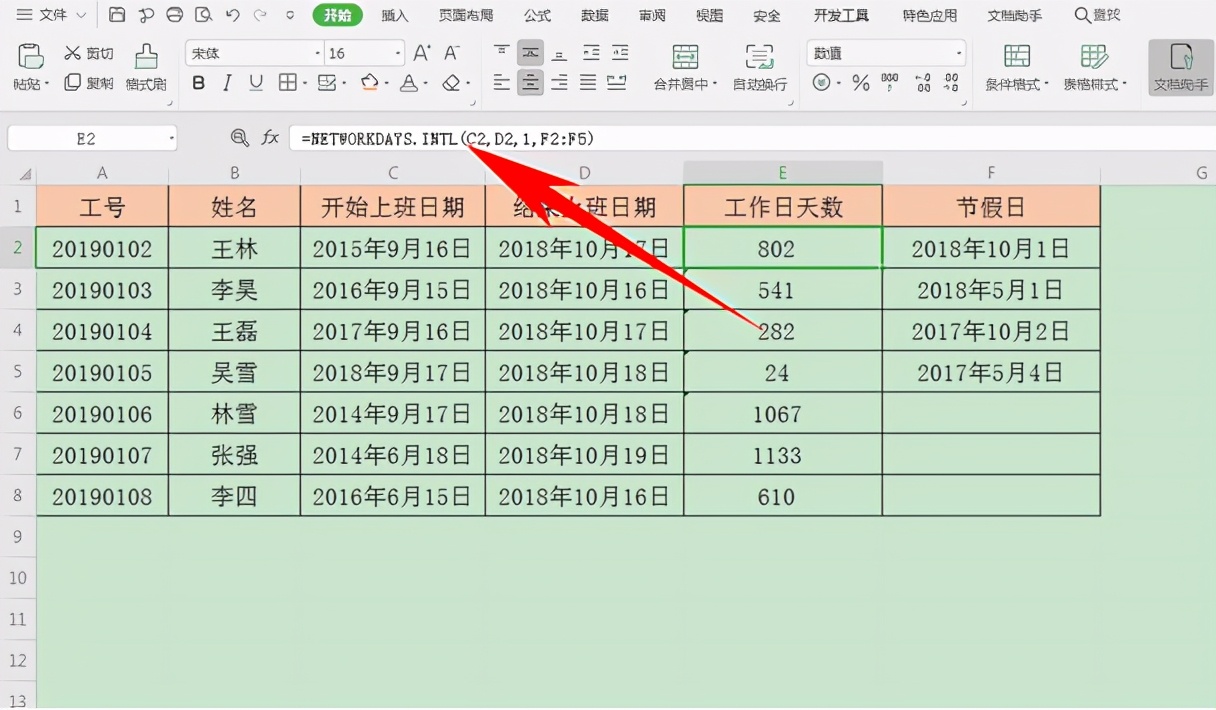Select cell B7 containing 张强

pyautogui.click(x=234, y=455)
